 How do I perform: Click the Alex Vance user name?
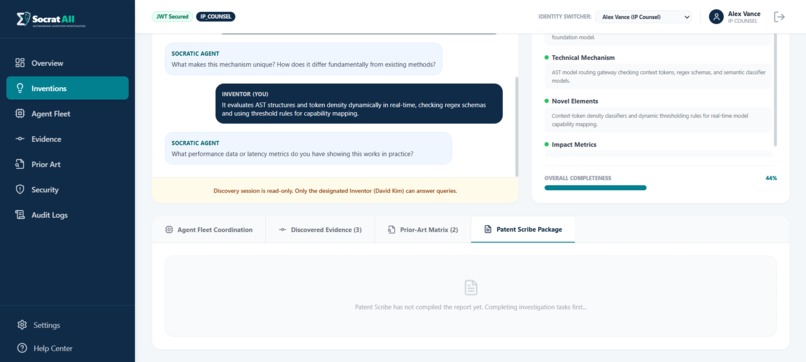[x=744, y=14]
